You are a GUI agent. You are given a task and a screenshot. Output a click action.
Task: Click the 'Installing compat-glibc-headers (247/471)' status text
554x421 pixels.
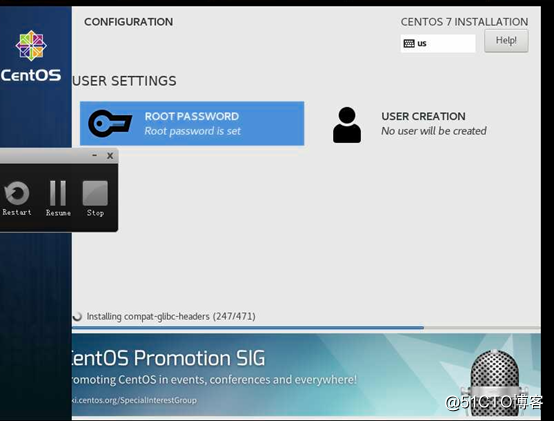pyautogui.click(x=171, y=316)
